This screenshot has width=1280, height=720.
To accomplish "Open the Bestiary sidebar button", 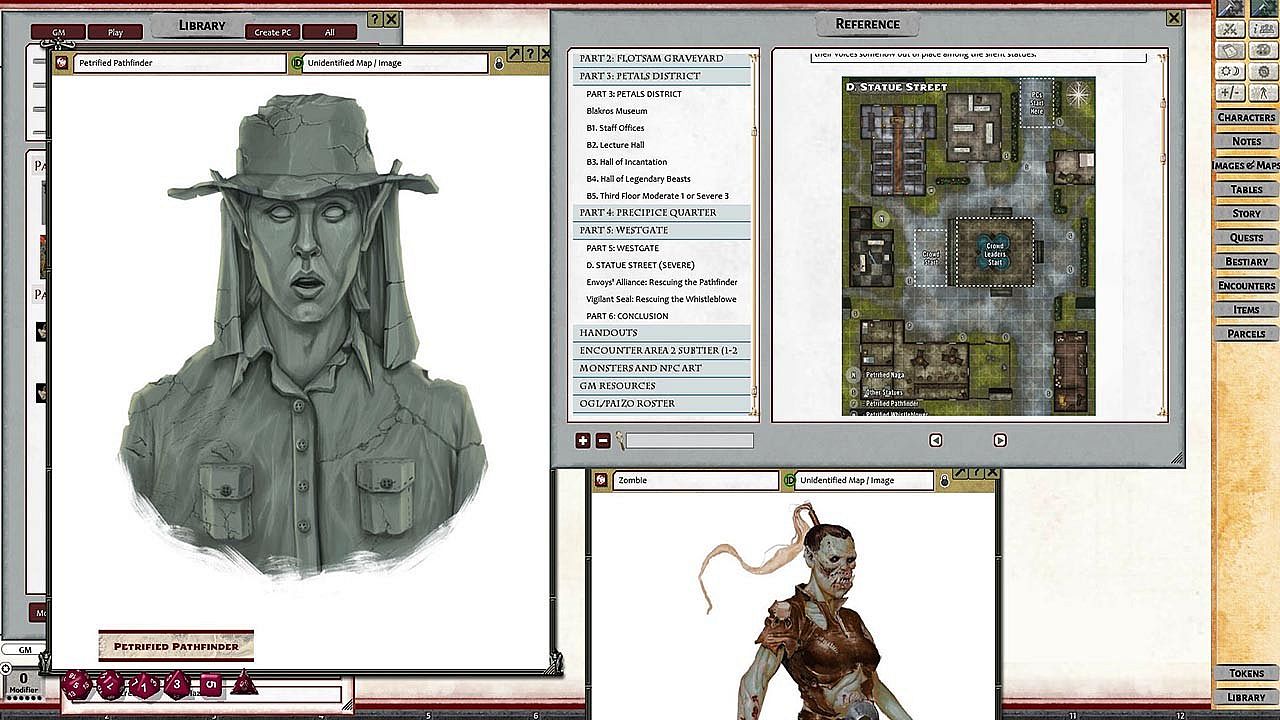I will coord(1246,261).
